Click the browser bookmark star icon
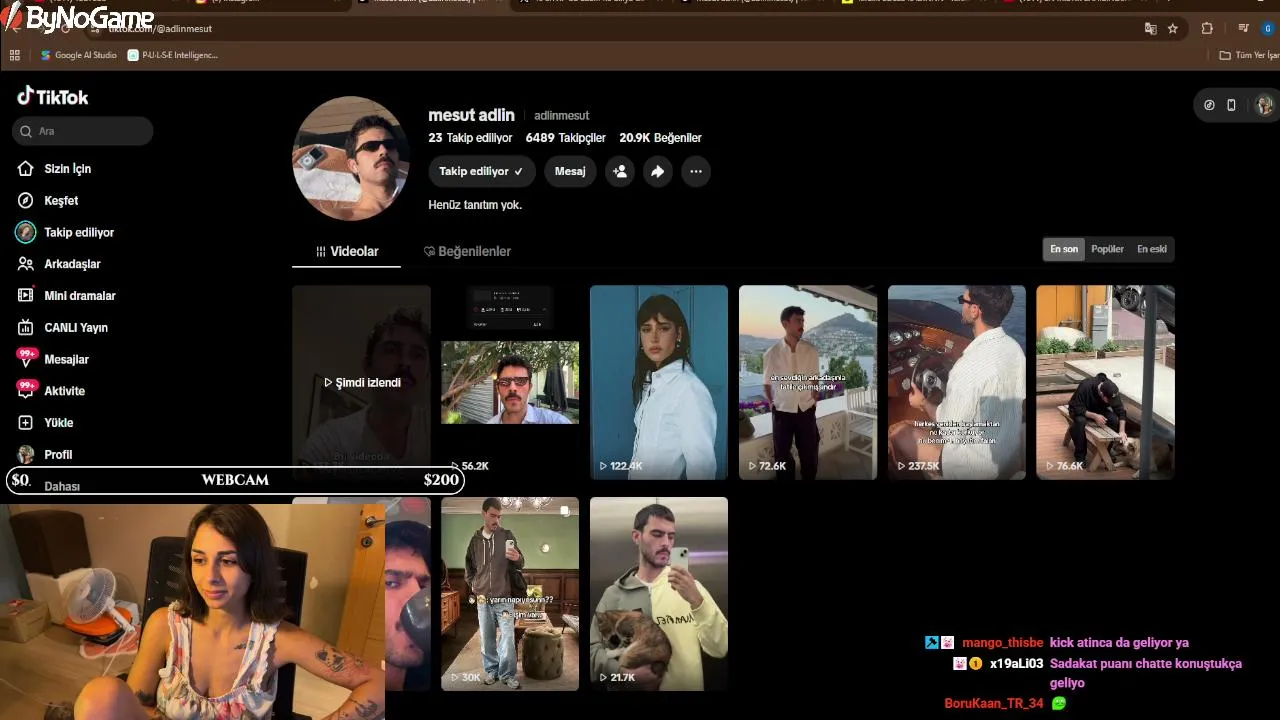The width and height of the screenshot is (1280, 720). click(x=1173, y=29)
